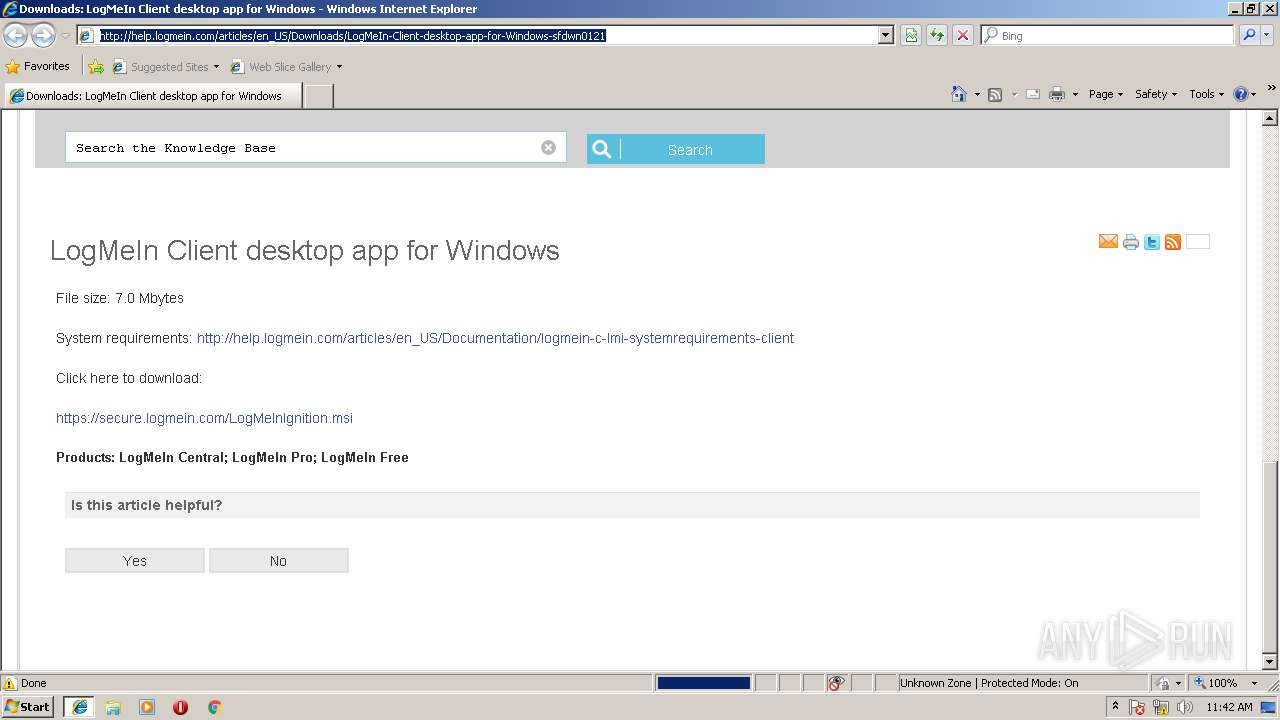Screen dimensions: 1280x720
Task: Click the Action Center flag tray icon
Action: [1138, 707]
